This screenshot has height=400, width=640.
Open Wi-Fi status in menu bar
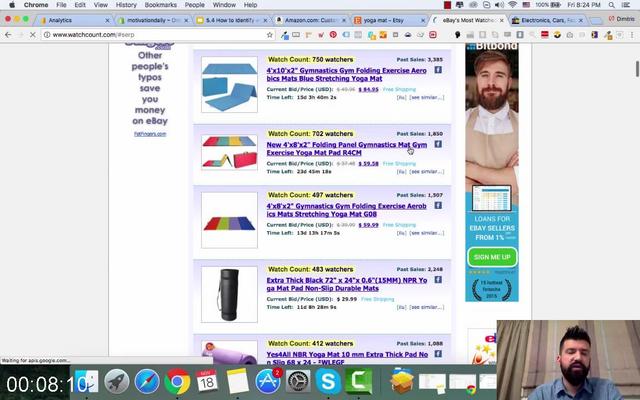pyautogui.click(x=513, y=5)
